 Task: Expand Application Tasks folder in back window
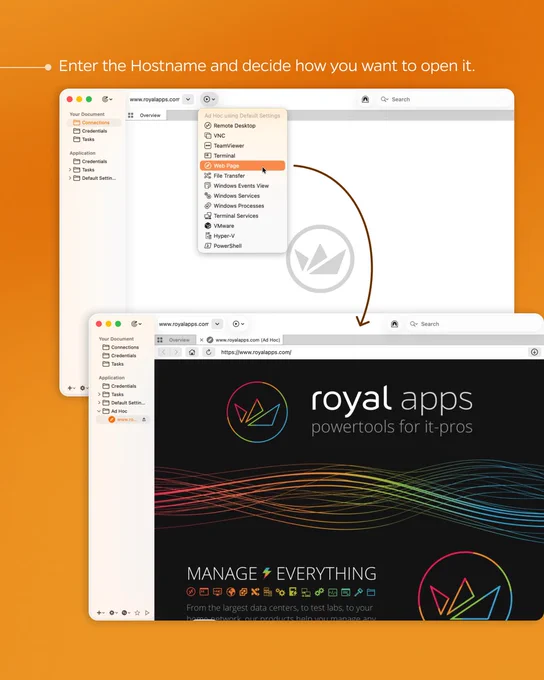[70, 170]
